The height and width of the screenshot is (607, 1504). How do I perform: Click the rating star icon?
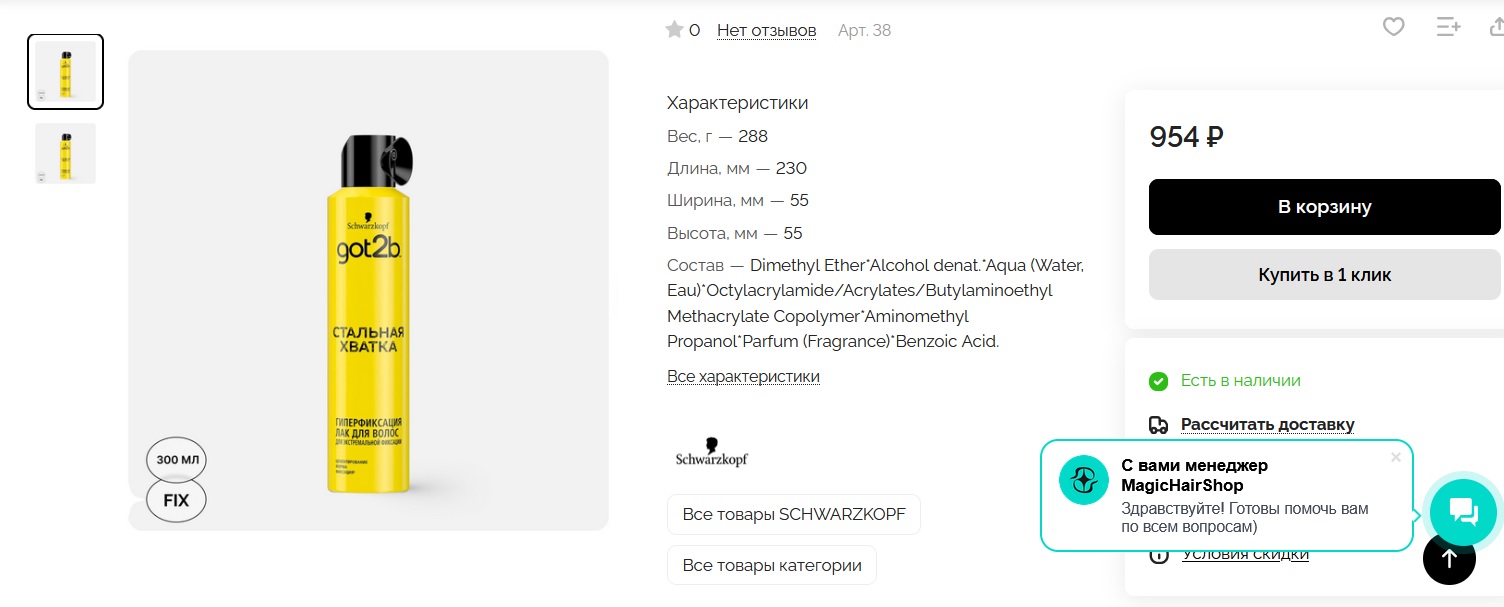(674, 30)
